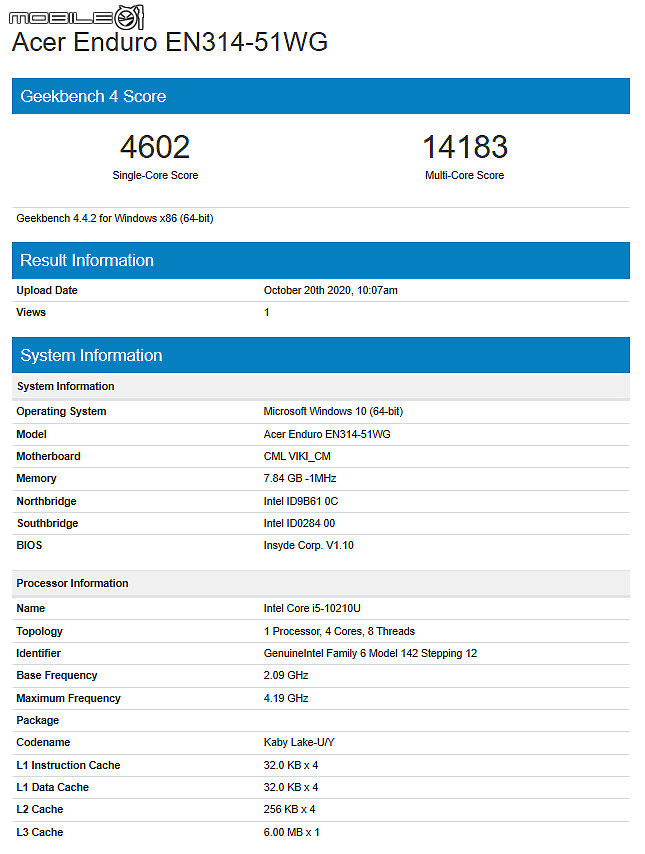Click the L3 Cache label
The width and height of the screenshot is (645, 854).
pos(40,832)
